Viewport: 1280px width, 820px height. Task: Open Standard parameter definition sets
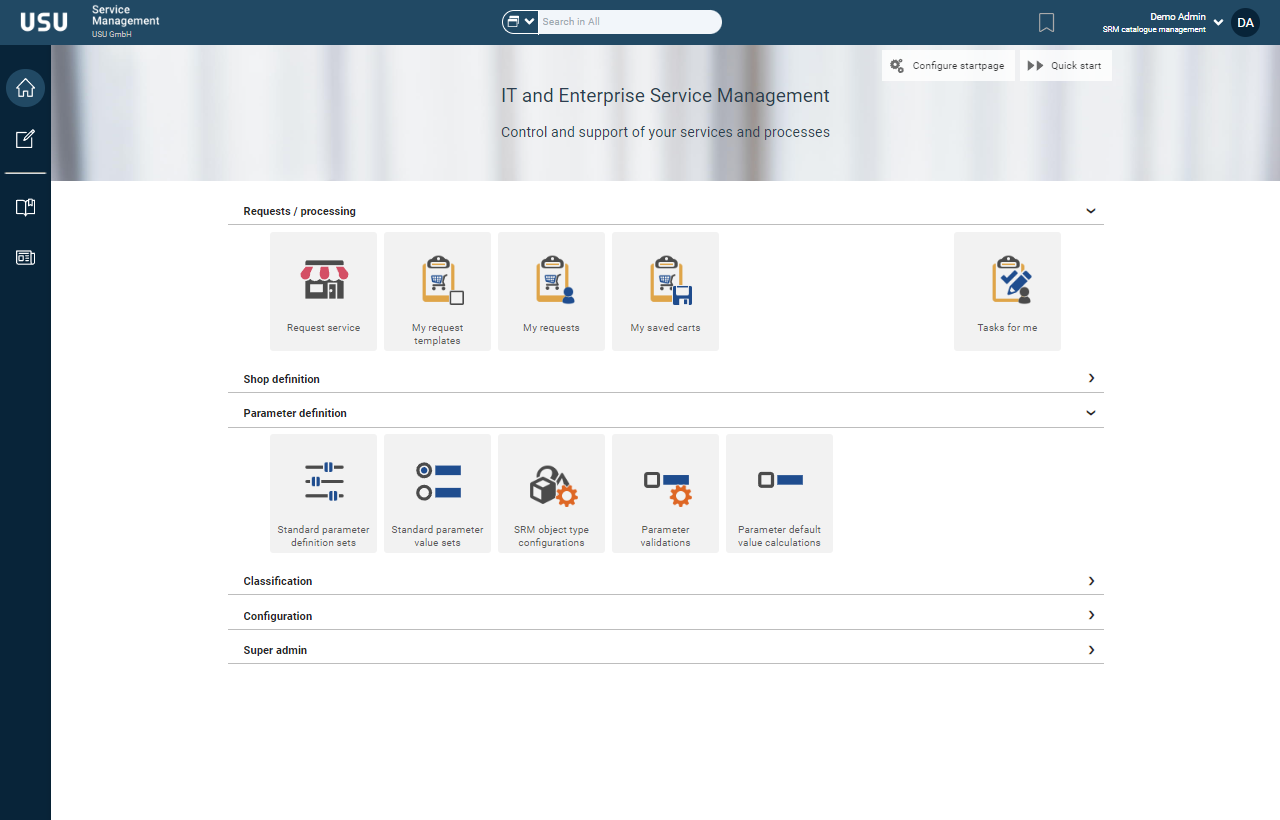(323, 493)
